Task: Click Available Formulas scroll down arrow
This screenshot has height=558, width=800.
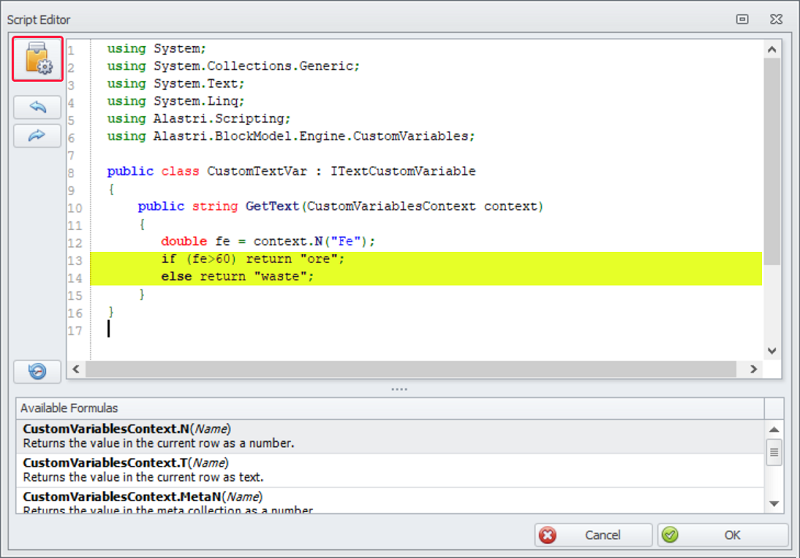Action: point(774,504)
